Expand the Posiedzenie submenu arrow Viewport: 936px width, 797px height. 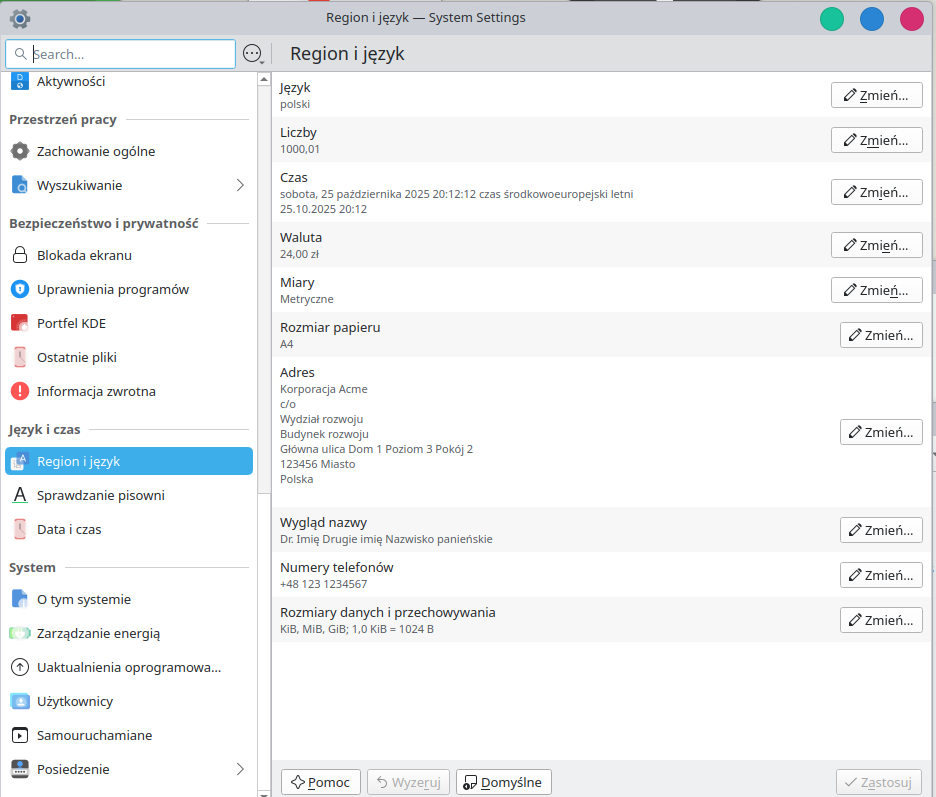pos(240,769)
